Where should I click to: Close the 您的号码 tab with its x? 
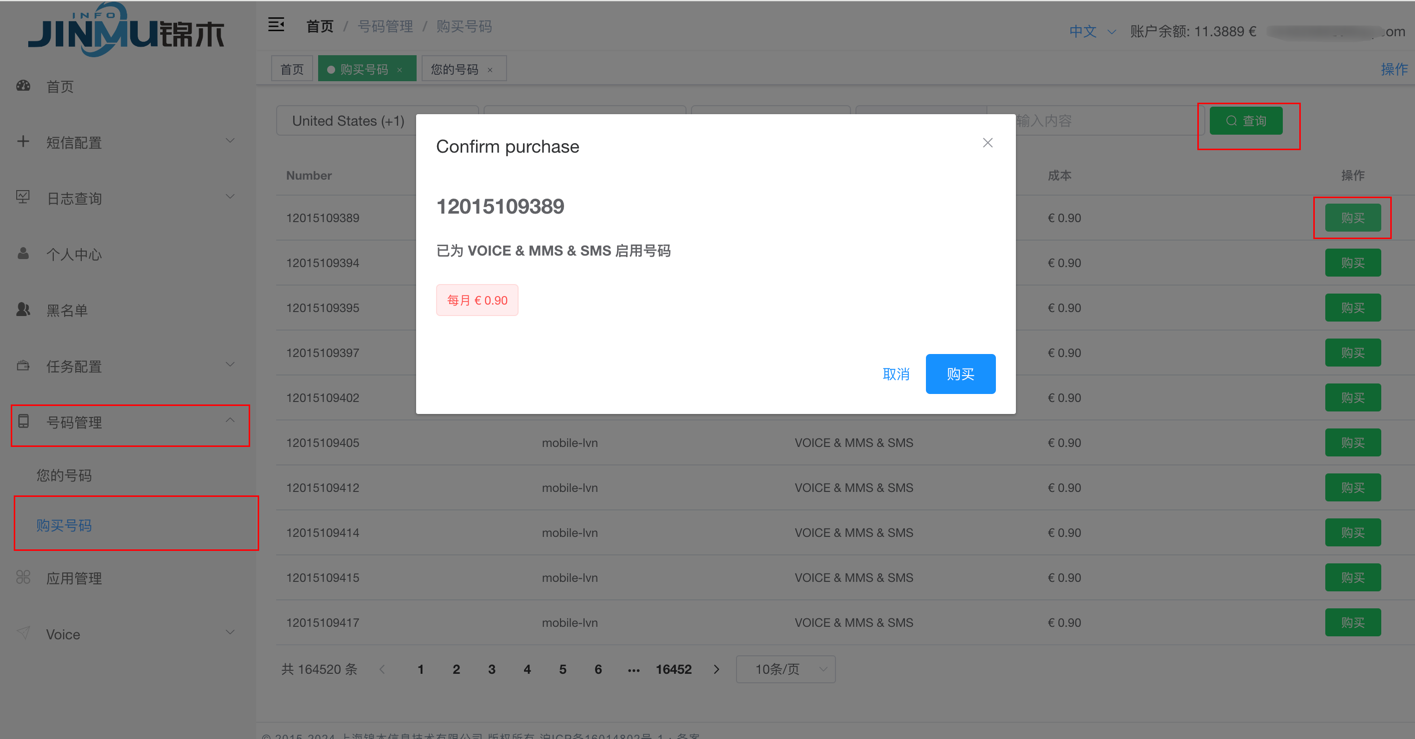click(490, 70)
